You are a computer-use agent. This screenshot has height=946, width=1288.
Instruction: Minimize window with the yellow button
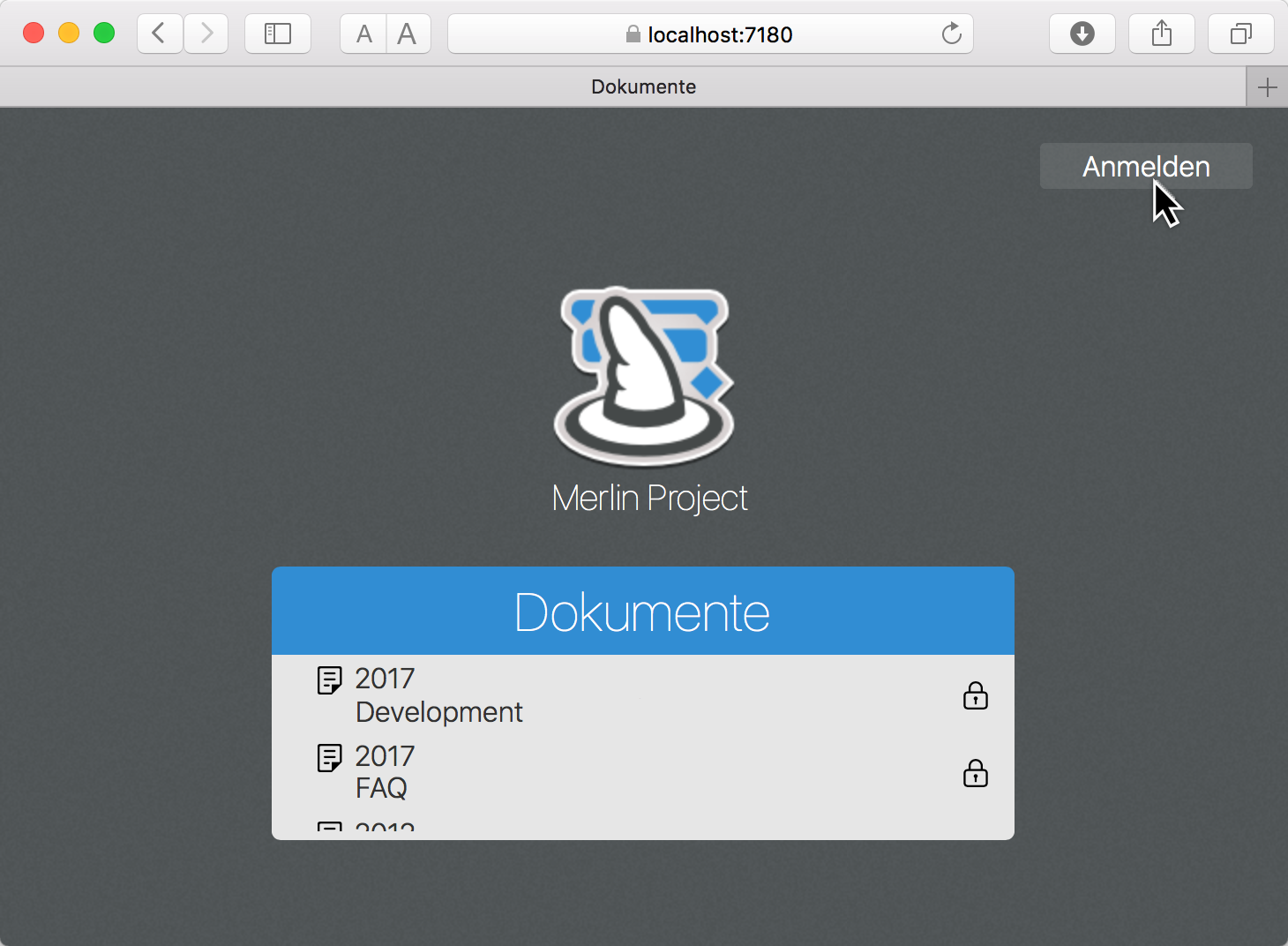click(69, 34)
